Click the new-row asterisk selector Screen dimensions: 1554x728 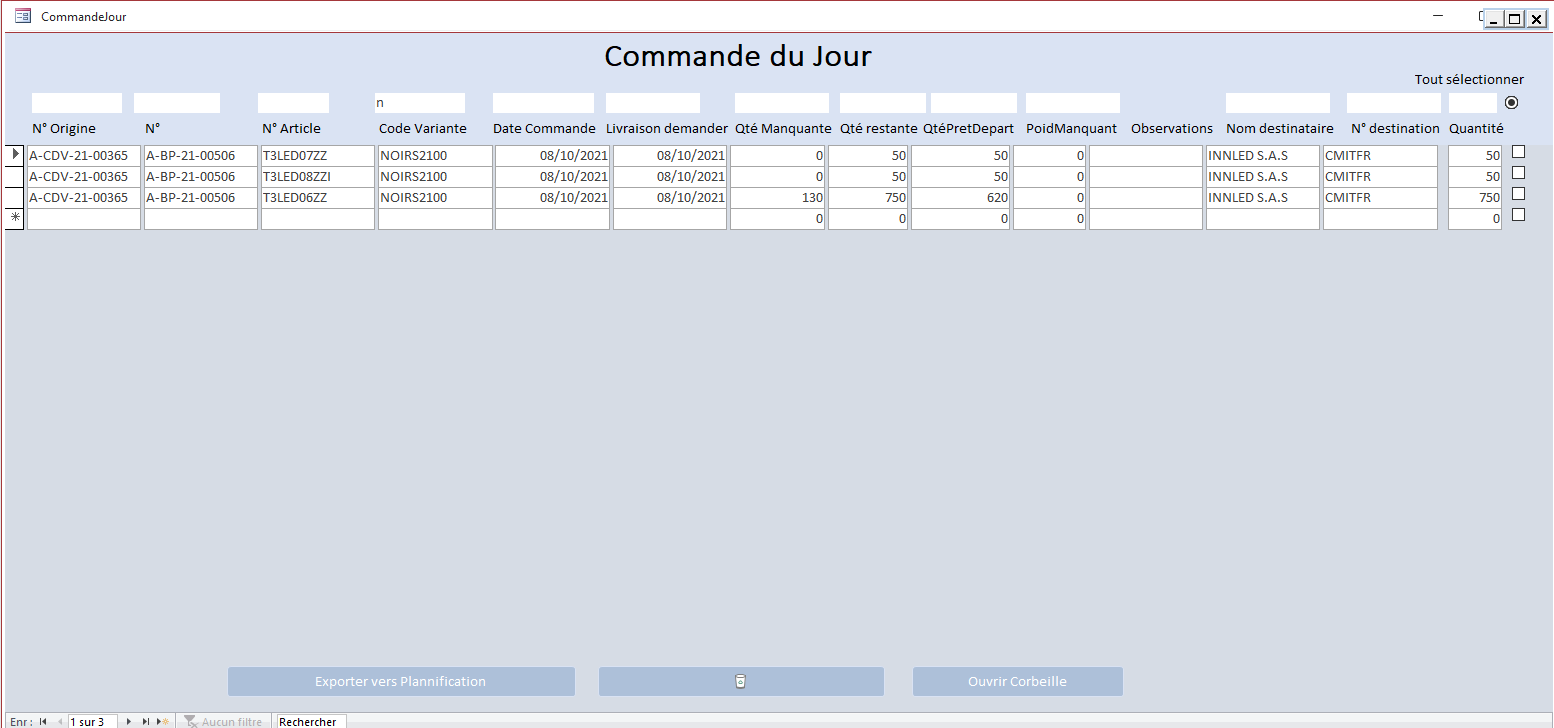click(15, 218)
